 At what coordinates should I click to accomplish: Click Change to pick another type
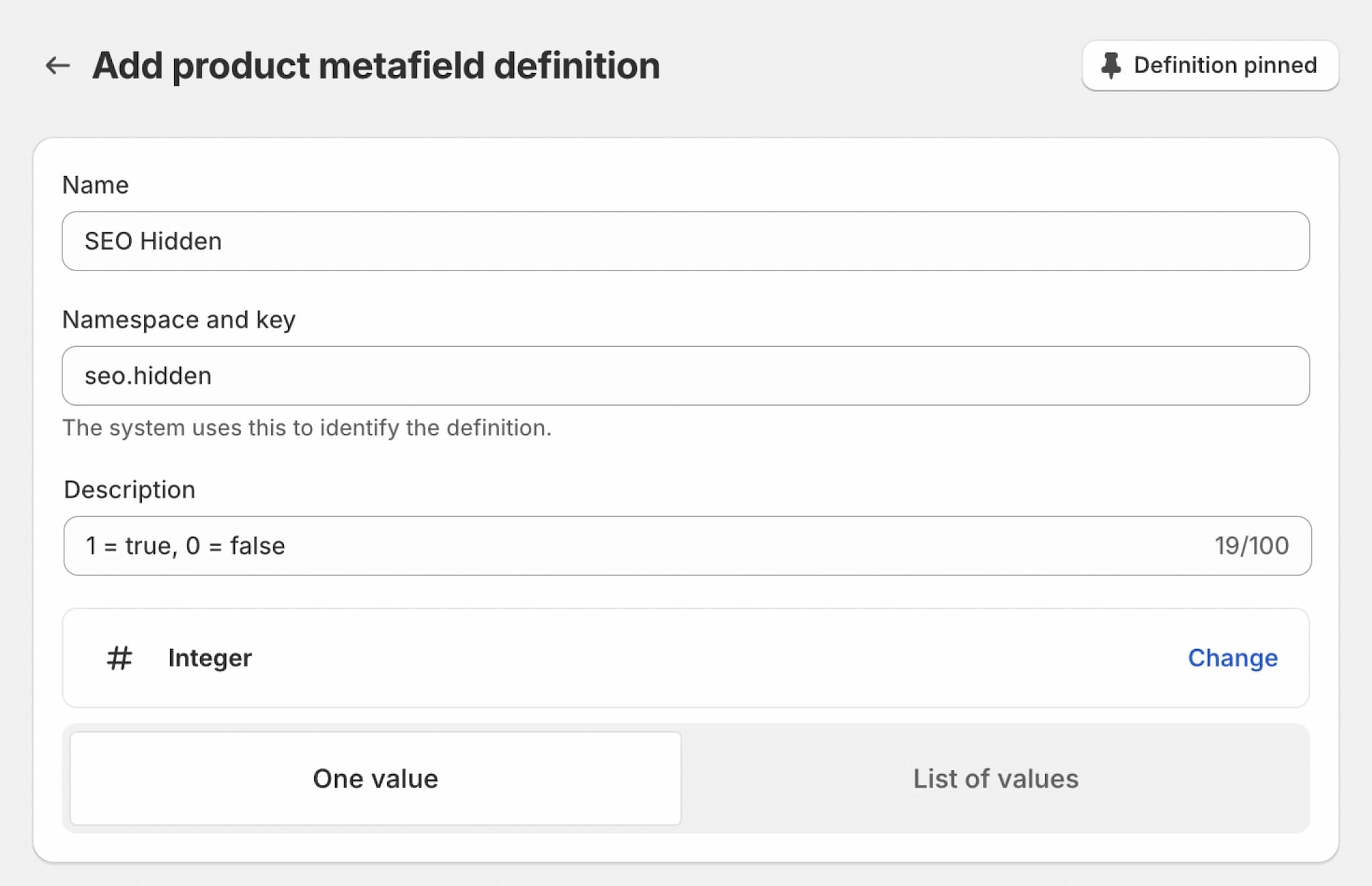[1233, 658]
